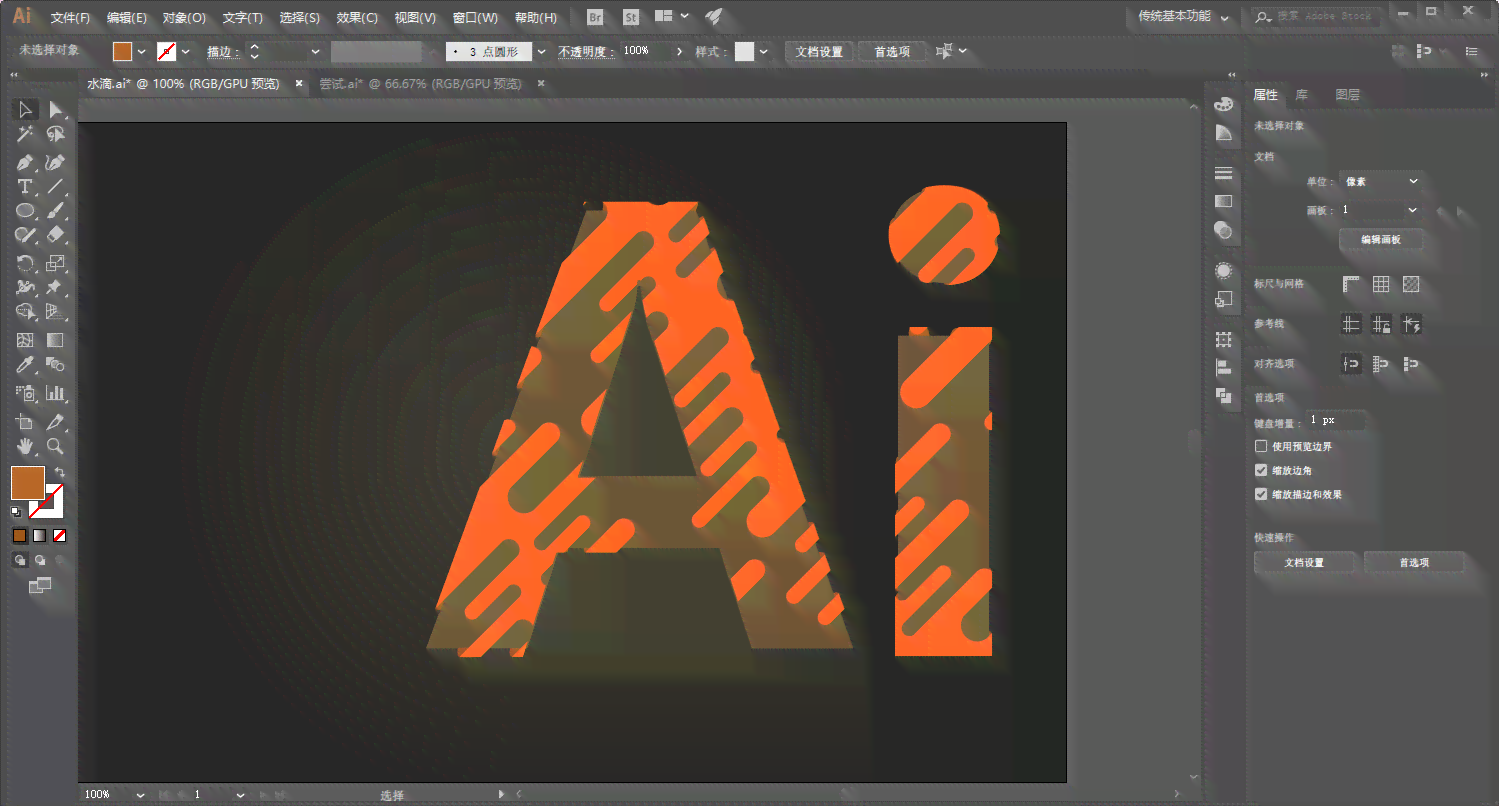
Task: Select the Type tool
Action: coord(26,187)
